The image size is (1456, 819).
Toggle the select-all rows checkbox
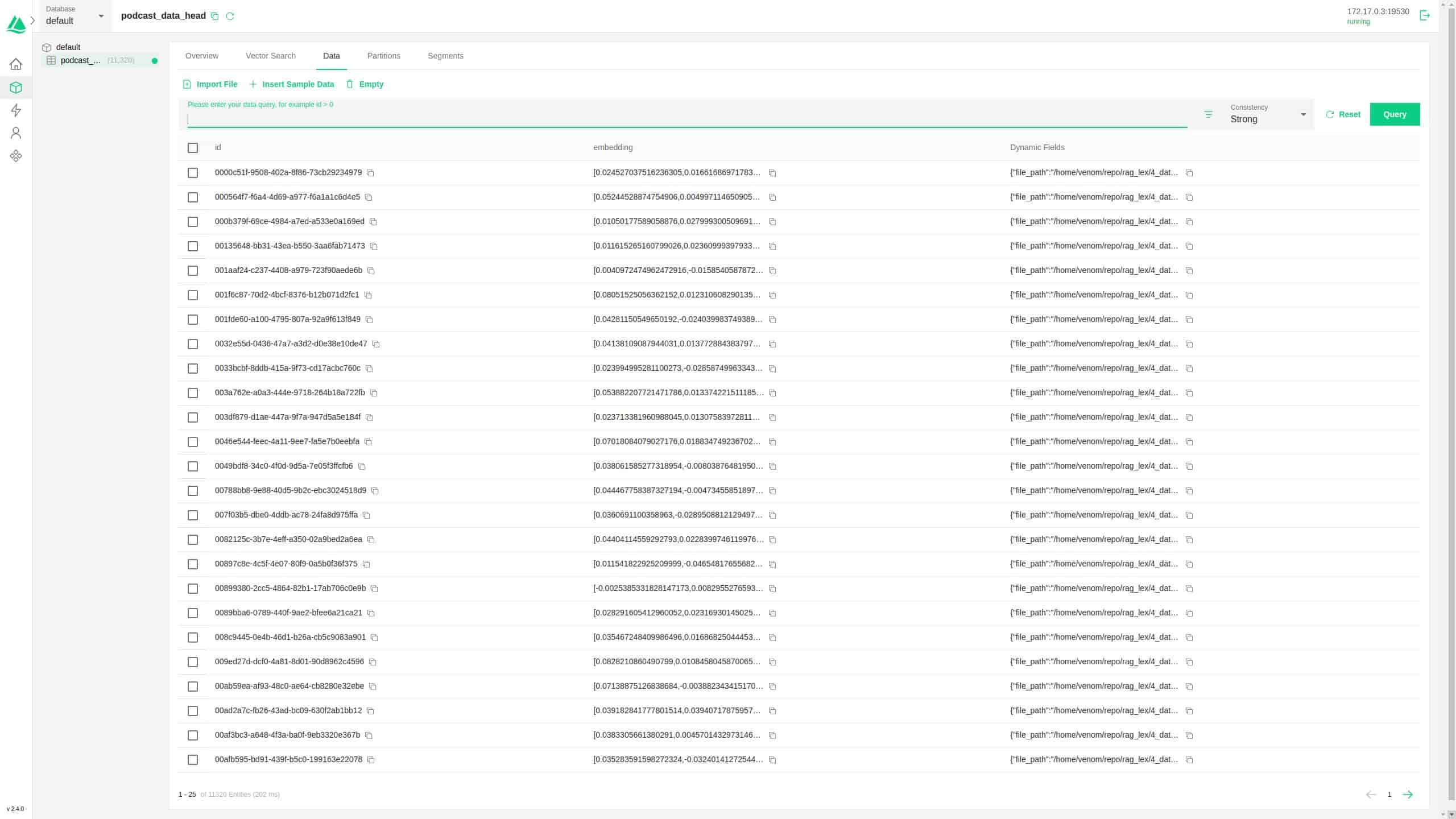(x=193, y=148)
